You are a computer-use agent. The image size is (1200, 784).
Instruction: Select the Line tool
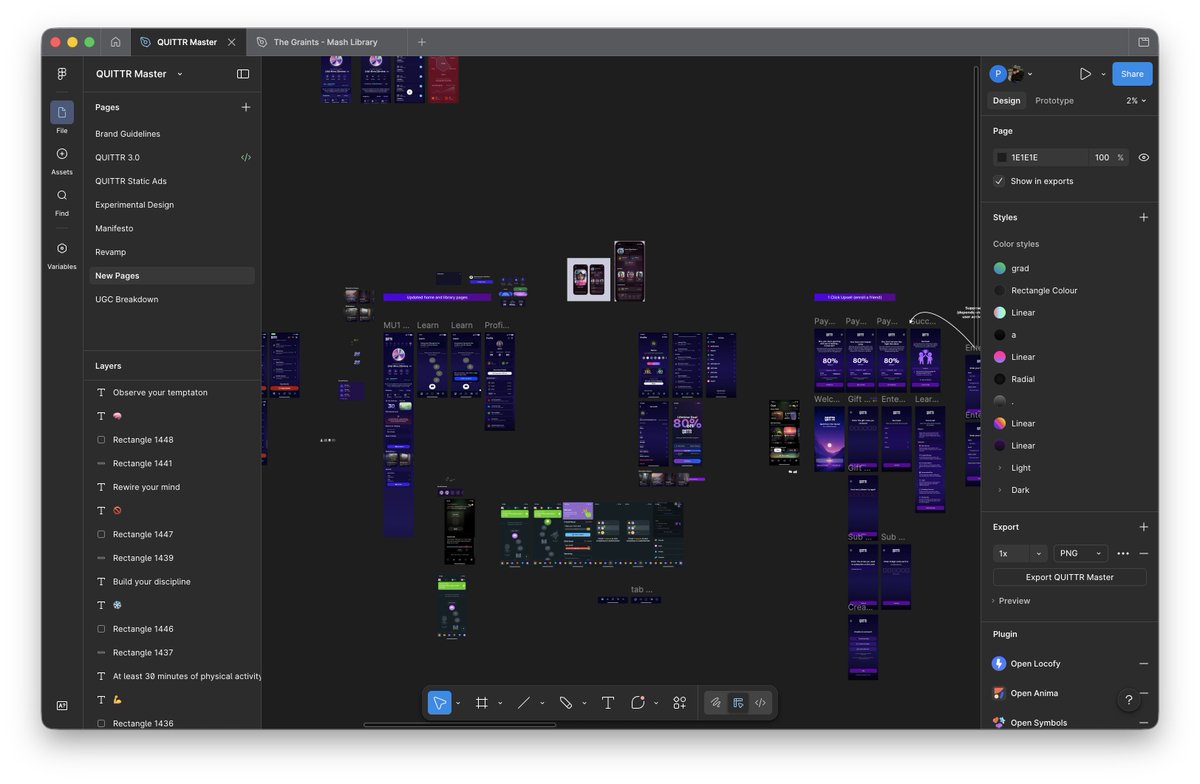[523, 703]
